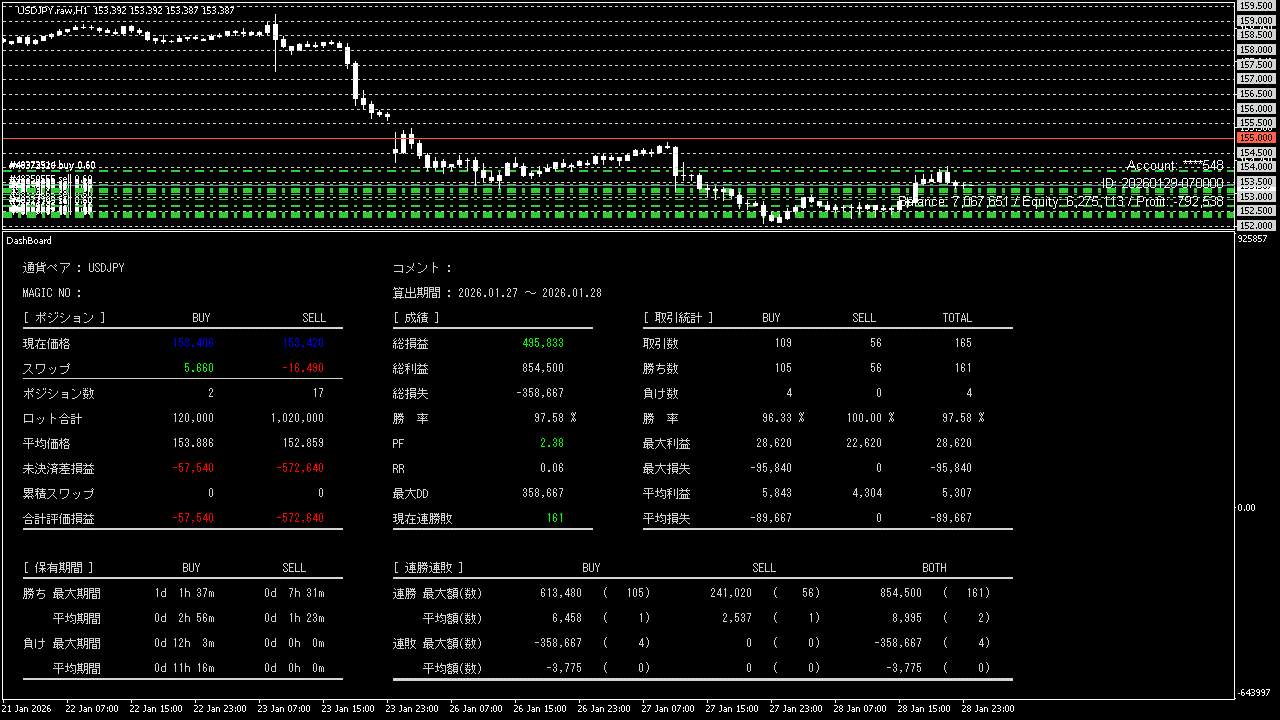
Task: Click the DashBoard sub-window title
Action: pyautogui.click(x=29, y=241)
